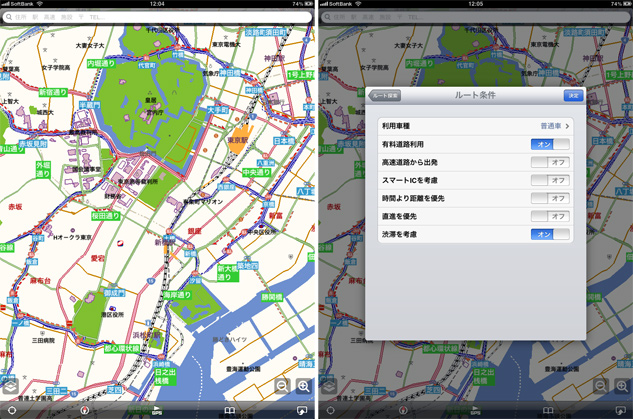Tap 築地四 blue label on left map
The height and width of the screenshot is (419, 633).
[x=247, y=266]
